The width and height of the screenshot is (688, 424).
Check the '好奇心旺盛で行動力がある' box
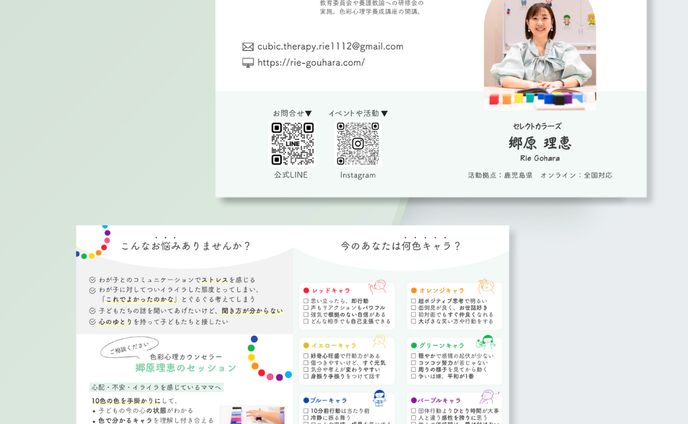306,356
